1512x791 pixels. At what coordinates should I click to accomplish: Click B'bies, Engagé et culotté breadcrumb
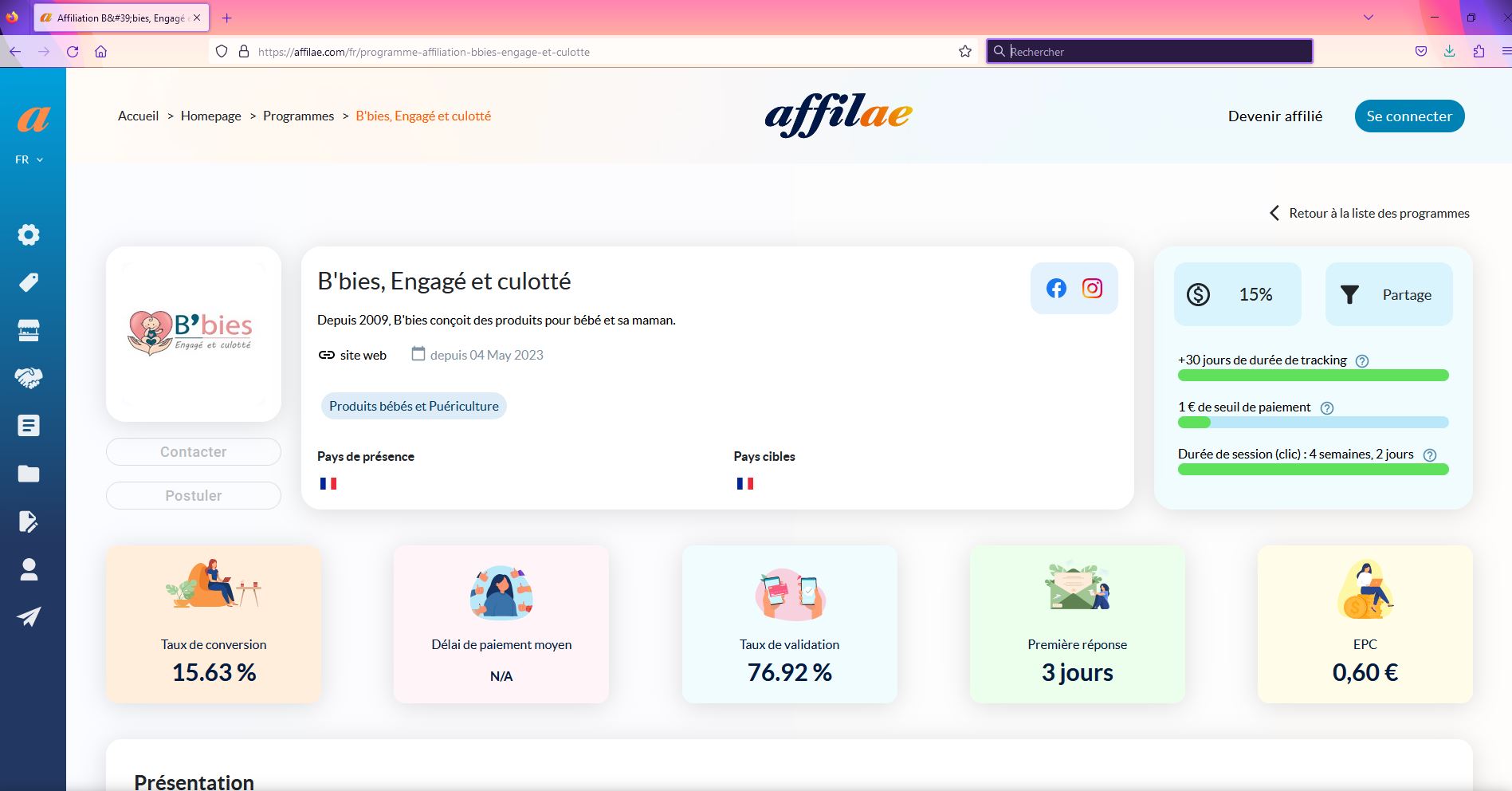423,116
